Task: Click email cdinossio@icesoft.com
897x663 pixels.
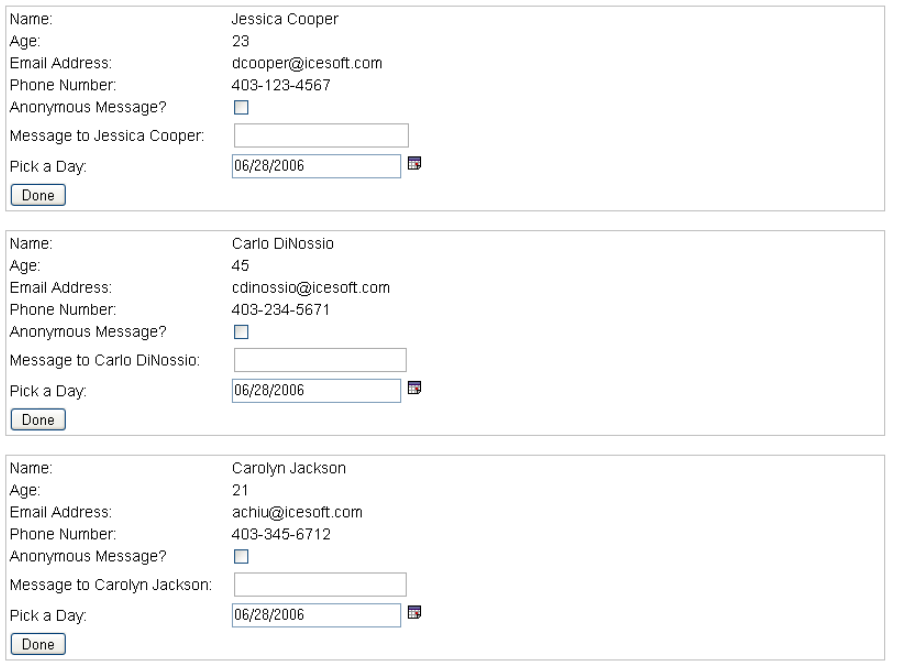Action: point(310,288)
